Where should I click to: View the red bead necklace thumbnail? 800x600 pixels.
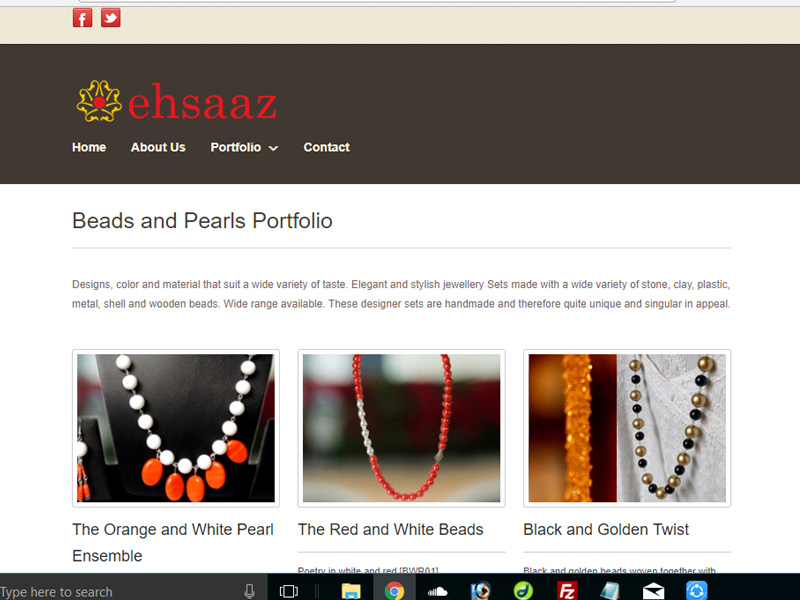coord(402,428)
